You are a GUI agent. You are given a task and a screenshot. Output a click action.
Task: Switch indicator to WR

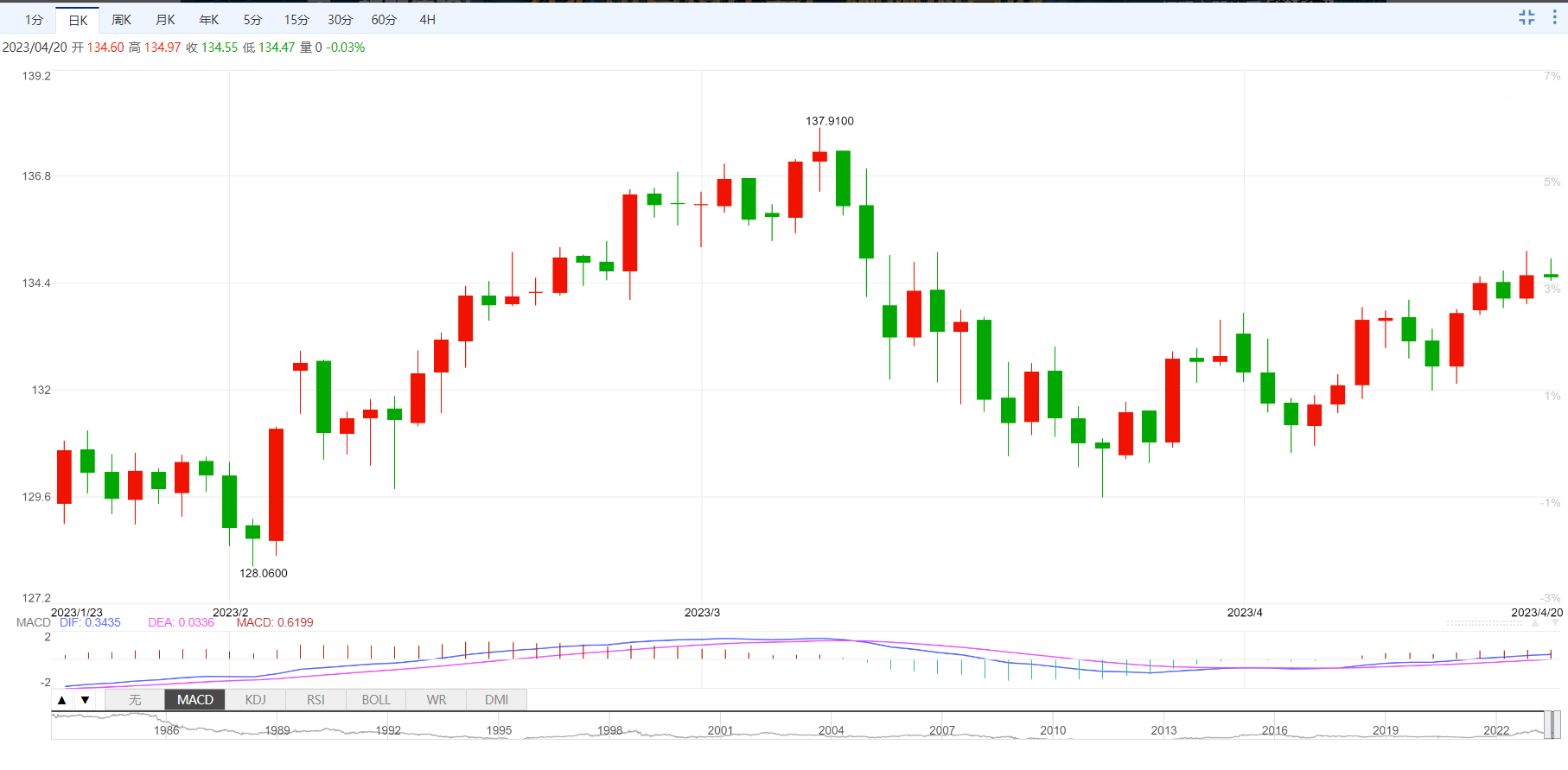click(x=437, y=700)
